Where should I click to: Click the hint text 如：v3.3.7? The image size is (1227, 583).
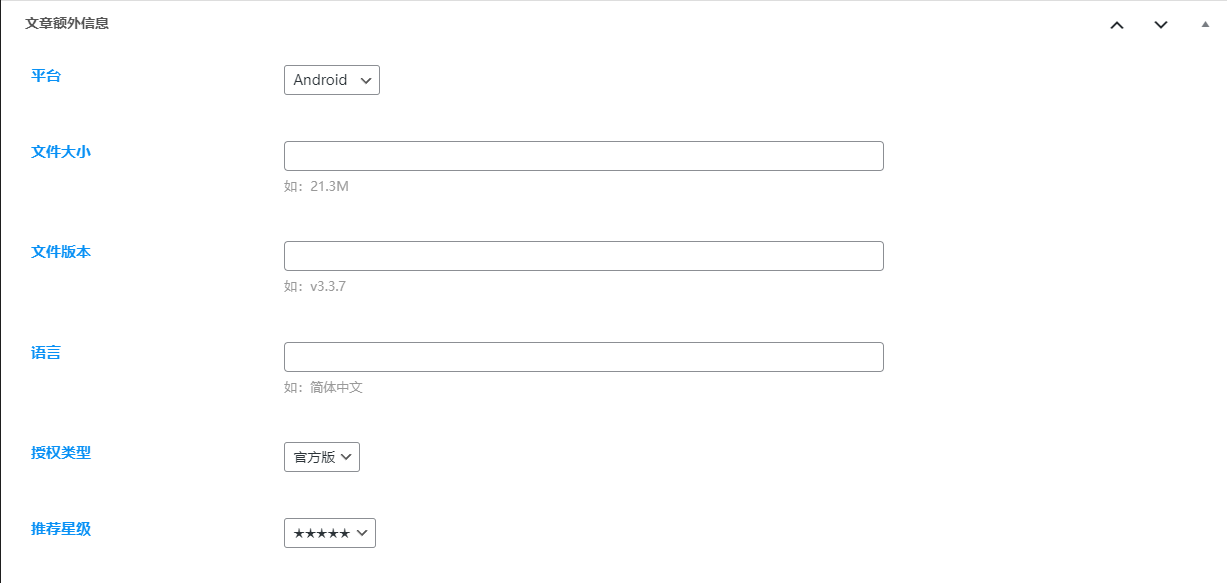314,286
